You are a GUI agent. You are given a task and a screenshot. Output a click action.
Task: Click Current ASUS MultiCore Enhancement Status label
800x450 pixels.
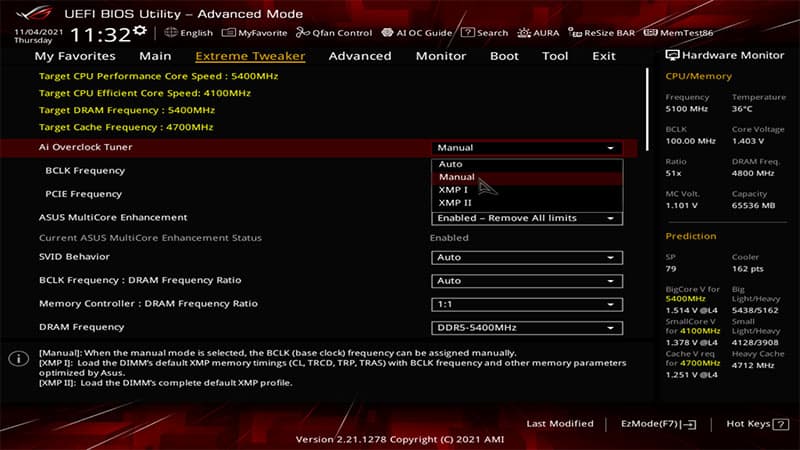click(x=150, y=238)
